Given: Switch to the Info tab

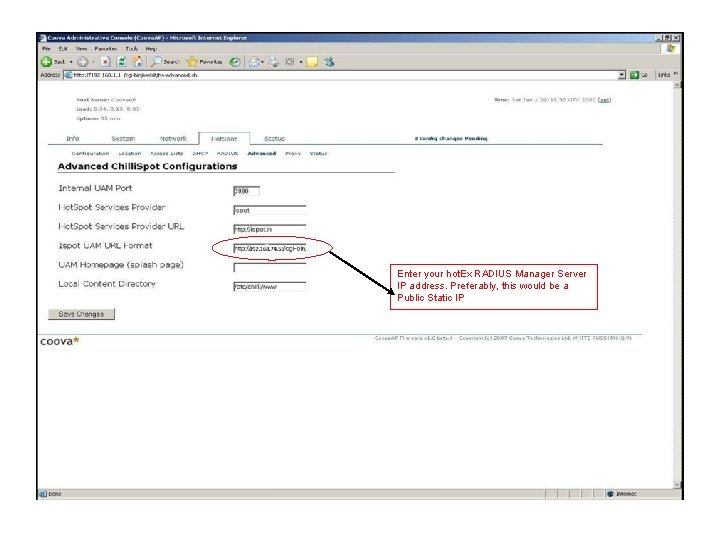Looking at the screenshot, I should tap(73, 138).
